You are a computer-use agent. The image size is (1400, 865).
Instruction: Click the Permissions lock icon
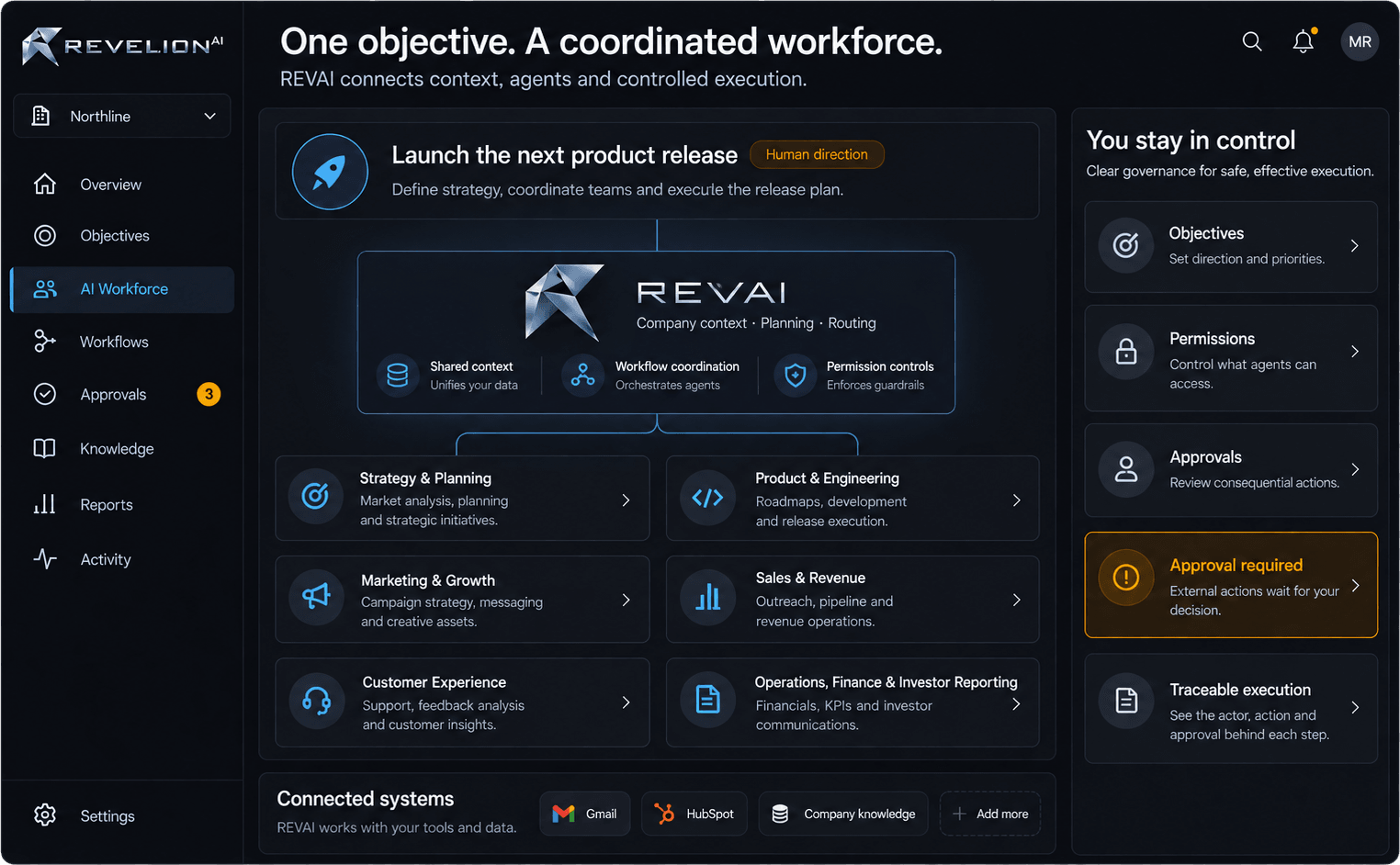[1126, 352]
